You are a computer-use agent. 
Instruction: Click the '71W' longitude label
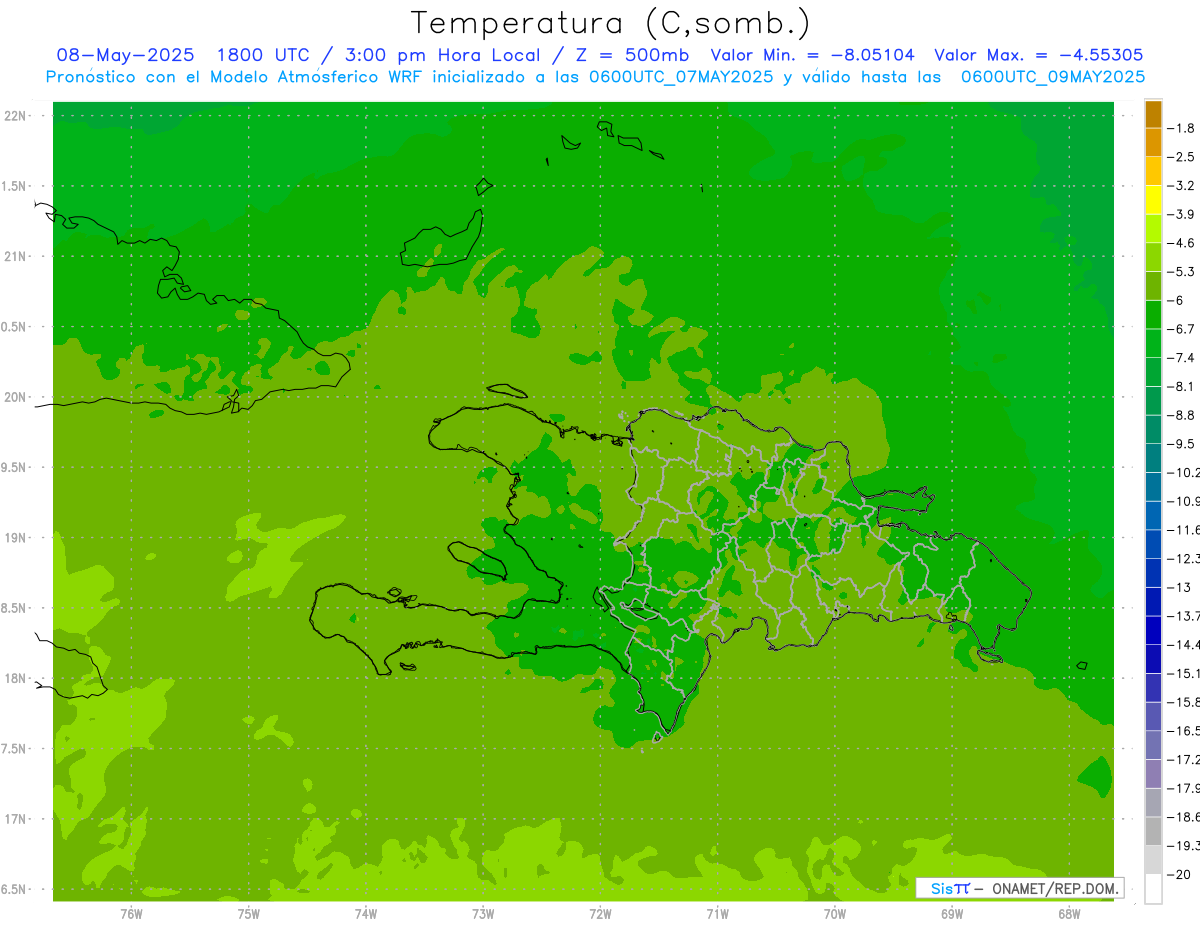point(717,913)
